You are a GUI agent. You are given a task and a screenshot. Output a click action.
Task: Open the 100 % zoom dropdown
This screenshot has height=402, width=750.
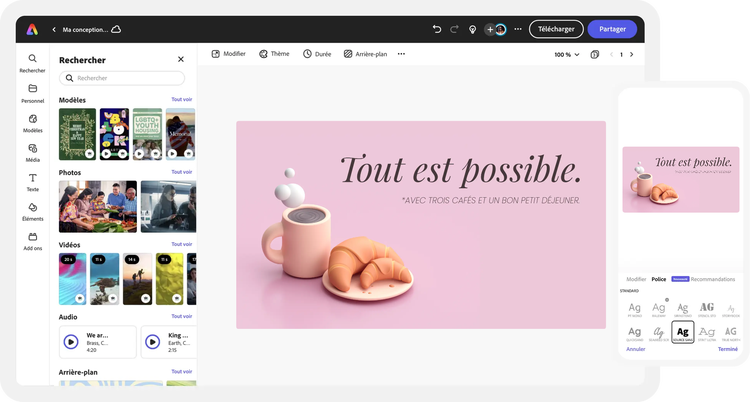point(567,55)
